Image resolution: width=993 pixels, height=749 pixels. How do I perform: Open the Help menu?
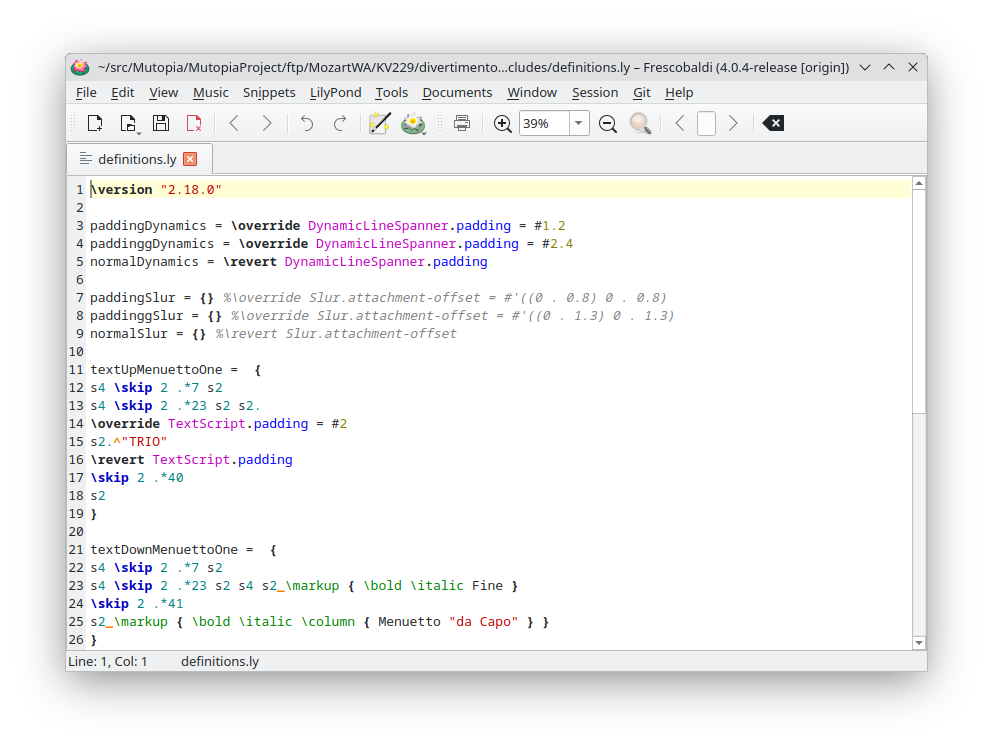[679, 92]
